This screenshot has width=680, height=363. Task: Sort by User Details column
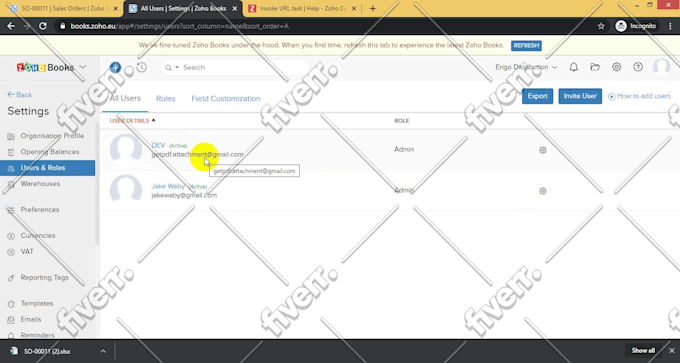point(132,121)
